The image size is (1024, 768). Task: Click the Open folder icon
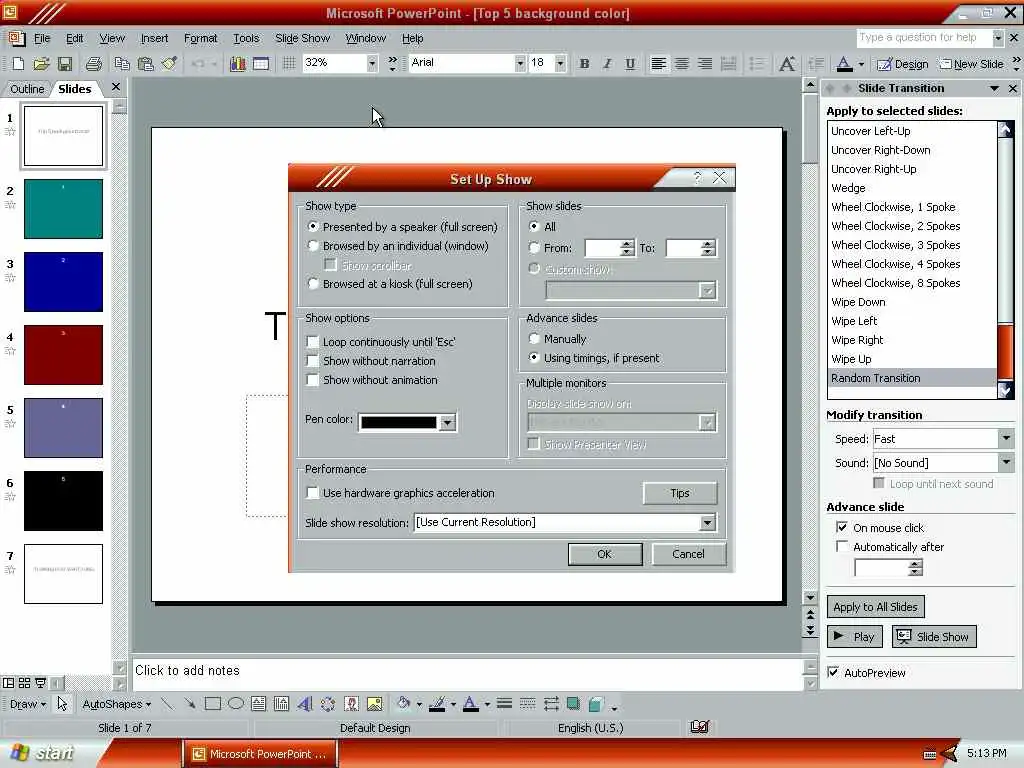point(41,63)
